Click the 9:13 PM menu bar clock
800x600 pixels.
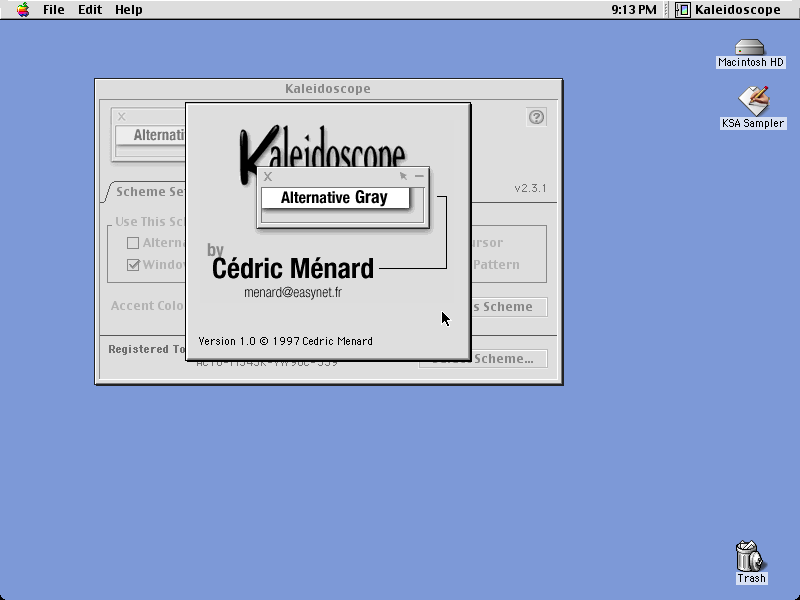634,10
